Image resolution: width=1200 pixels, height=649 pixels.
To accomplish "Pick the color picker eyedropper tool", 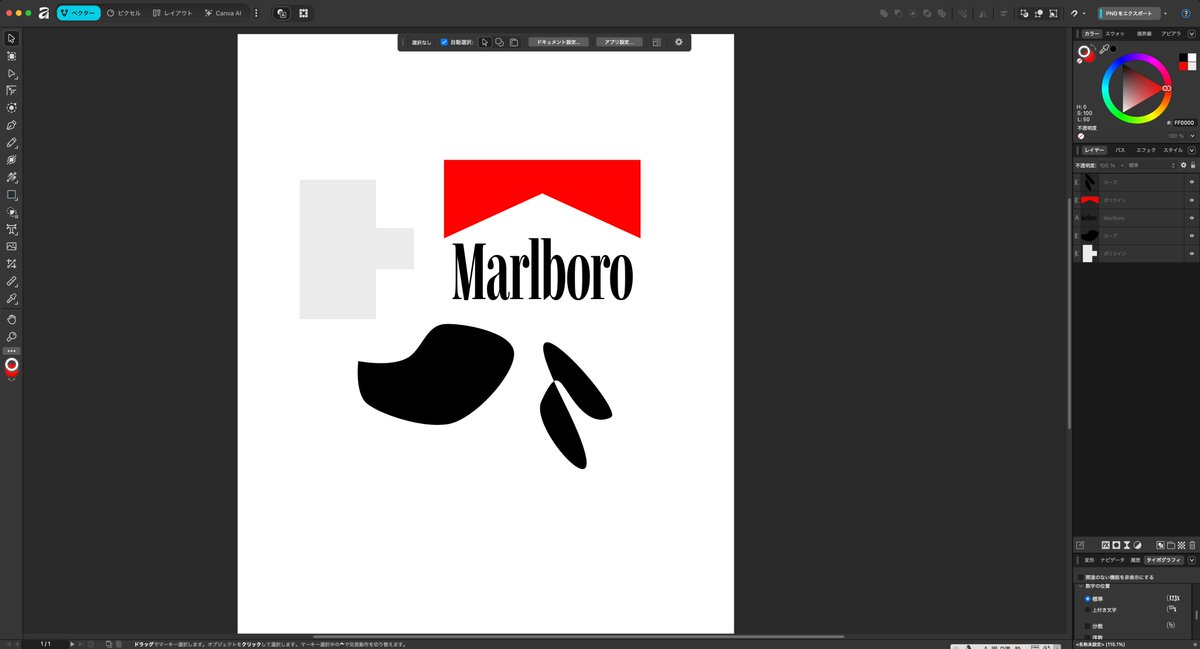I will coord(11,299).
